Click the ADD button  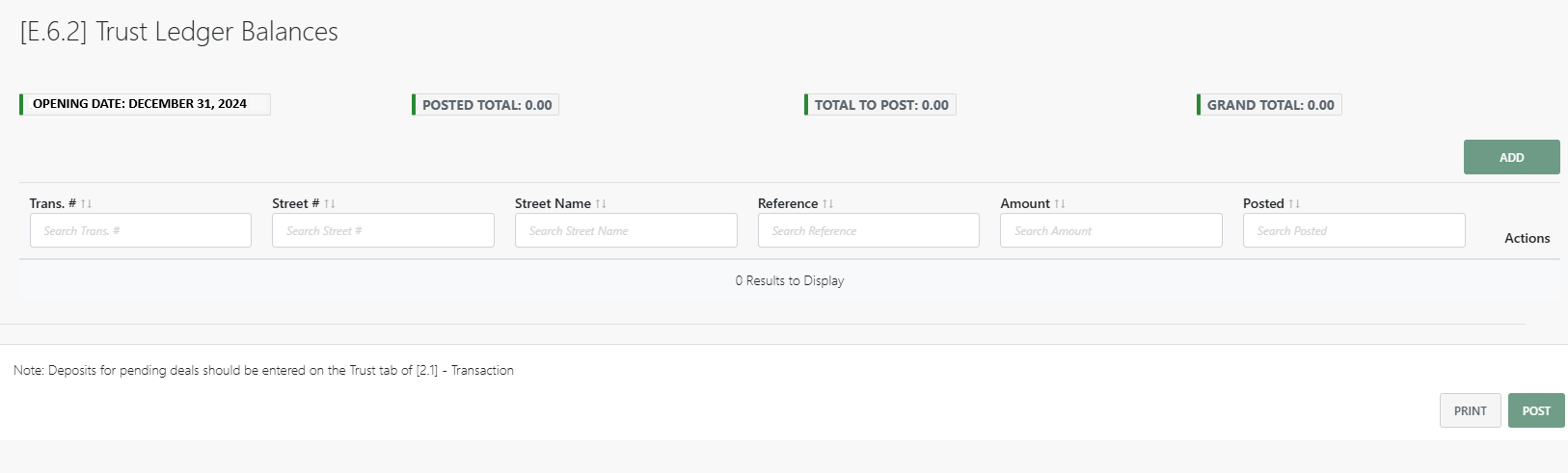[1511, 157]
